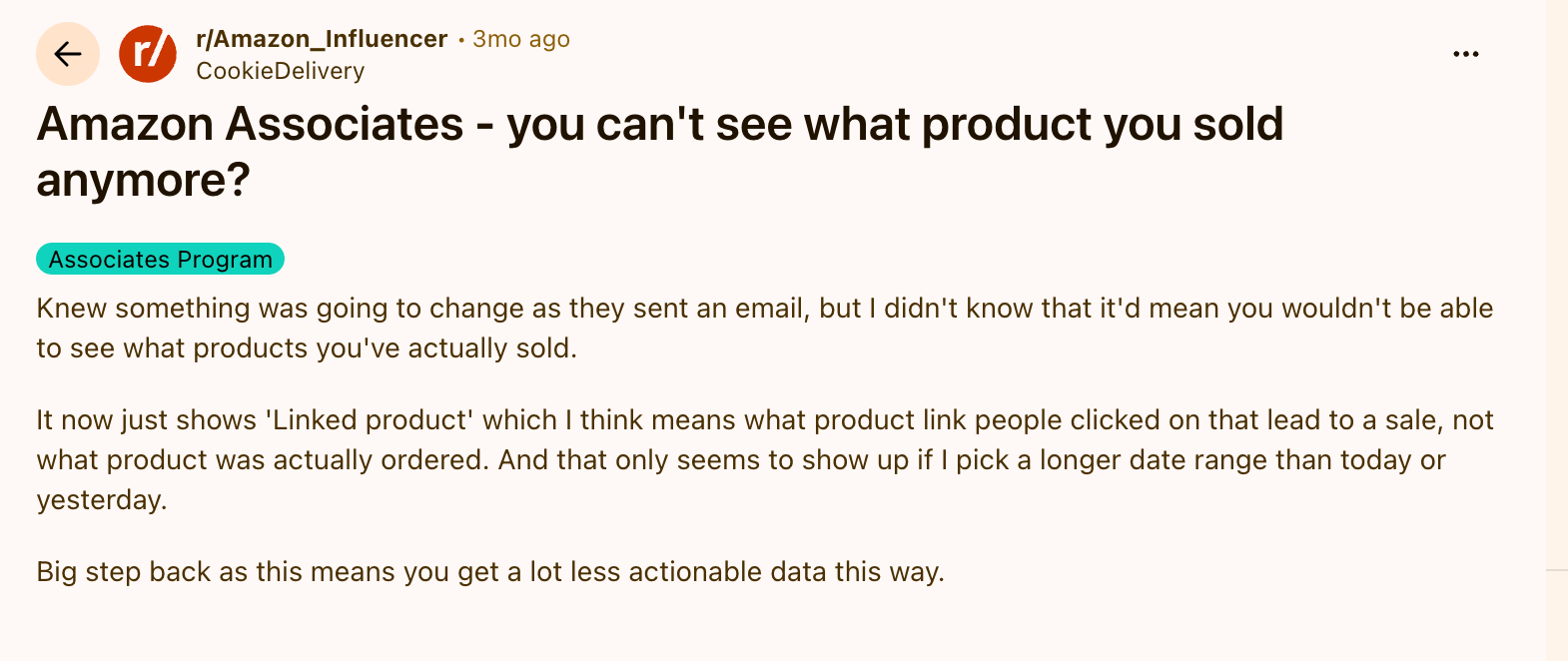Click the "3mo ago" post timestamp
This screenshot has height=661, width=1568.
(521, 39)
